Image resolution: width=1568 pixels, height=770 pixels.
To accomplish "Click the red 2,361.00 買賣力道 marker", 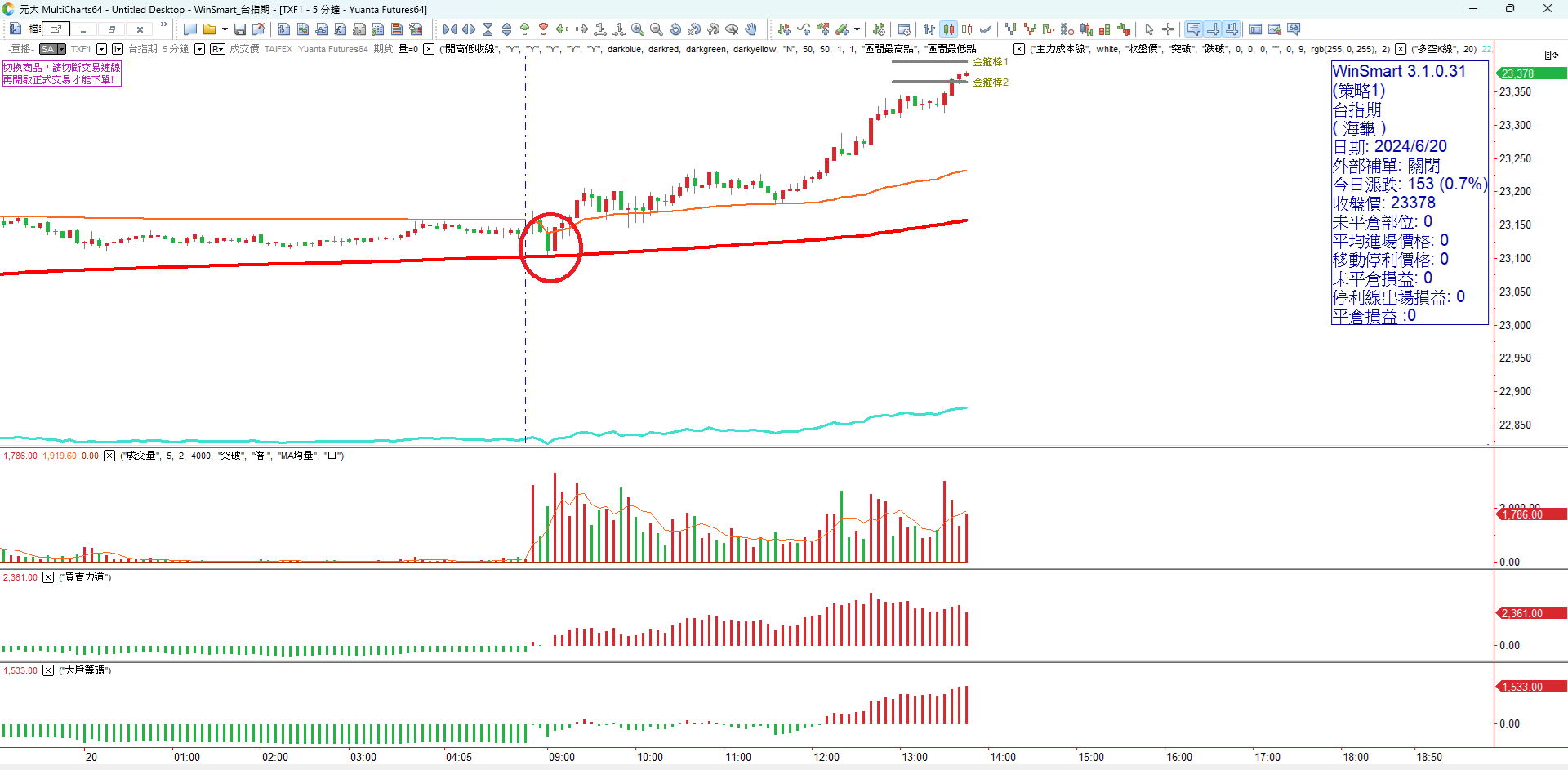I will tap(1531, 613).
